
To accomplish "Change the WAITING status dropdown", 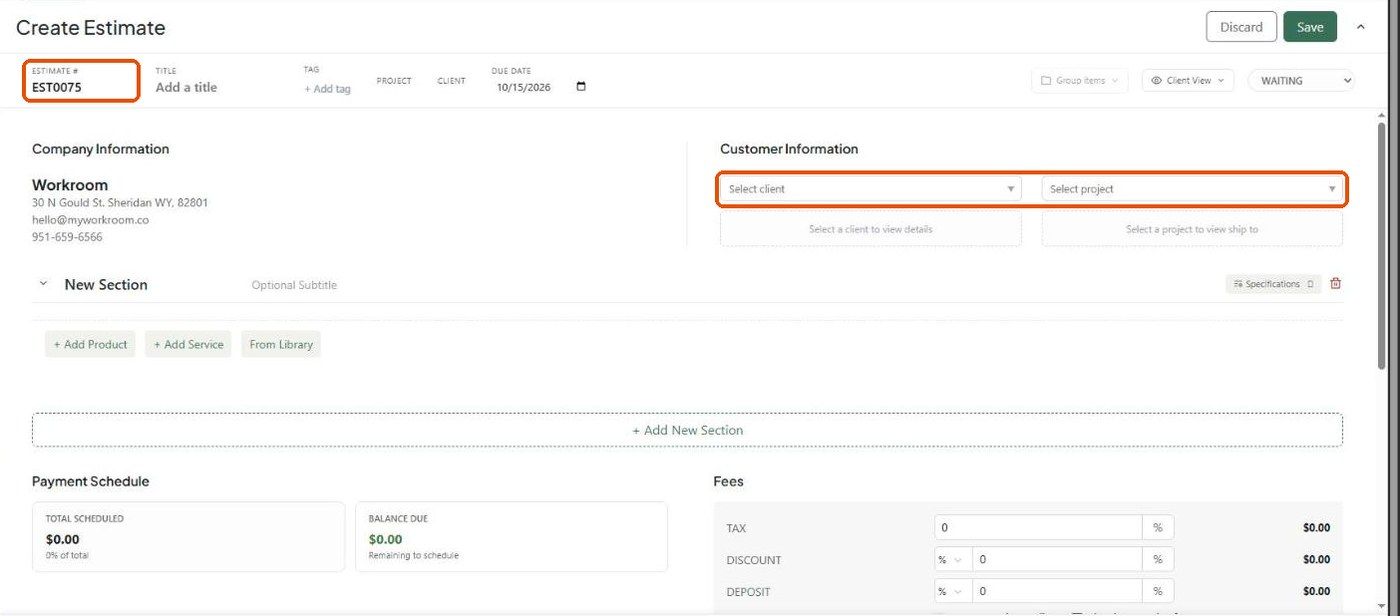I will (x=1301, y=81).
